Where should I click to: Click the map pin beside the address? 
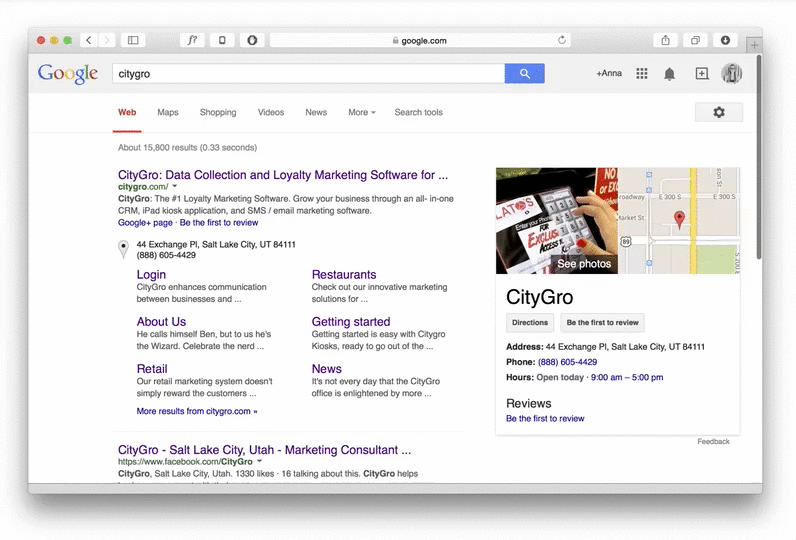pos(123,249)
